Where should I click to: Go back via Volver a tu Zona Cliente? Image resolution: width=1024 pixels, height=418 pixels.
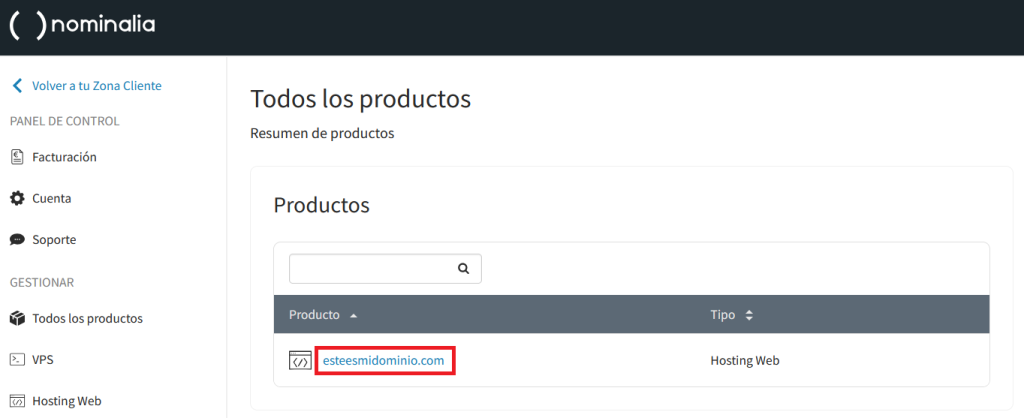click(96, 86)
